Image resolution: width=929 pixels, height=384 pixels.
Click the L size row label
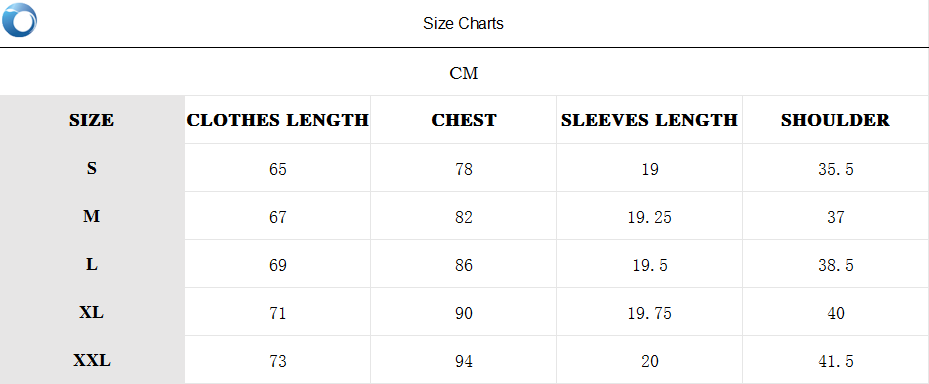pos(92,264)
